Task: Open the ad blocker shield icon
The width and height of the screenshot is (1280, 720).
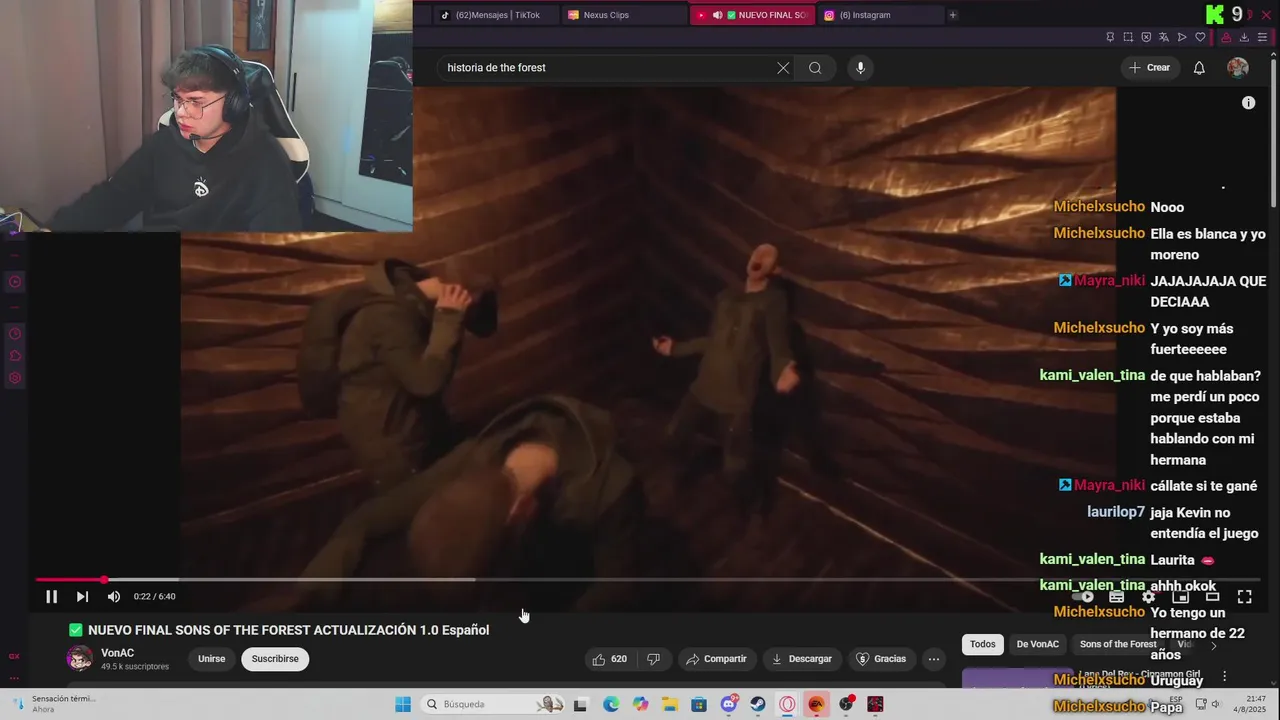Action: point(1146,37)
